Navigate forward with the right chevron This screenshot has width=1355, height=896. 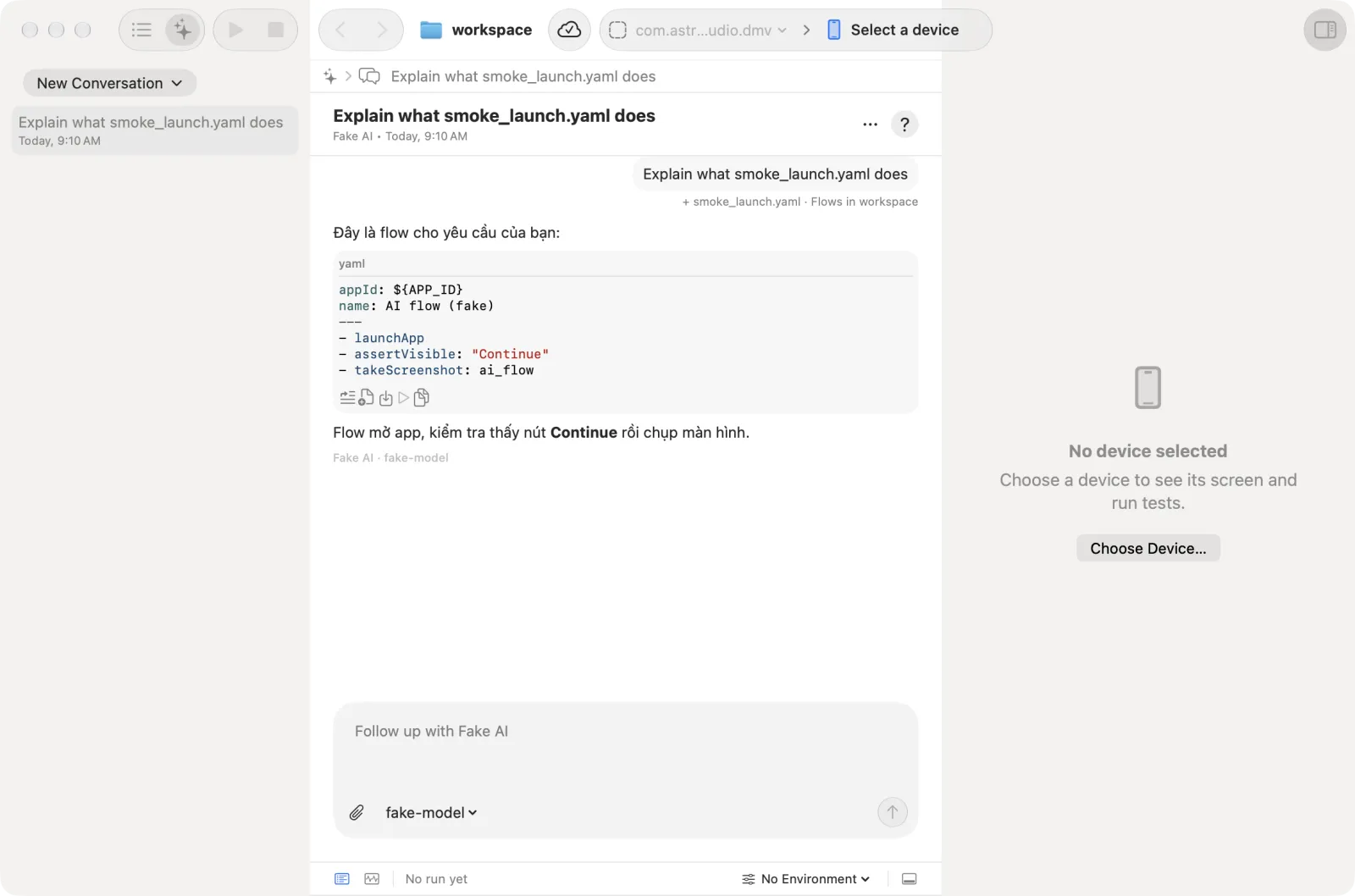click(381, 30)
